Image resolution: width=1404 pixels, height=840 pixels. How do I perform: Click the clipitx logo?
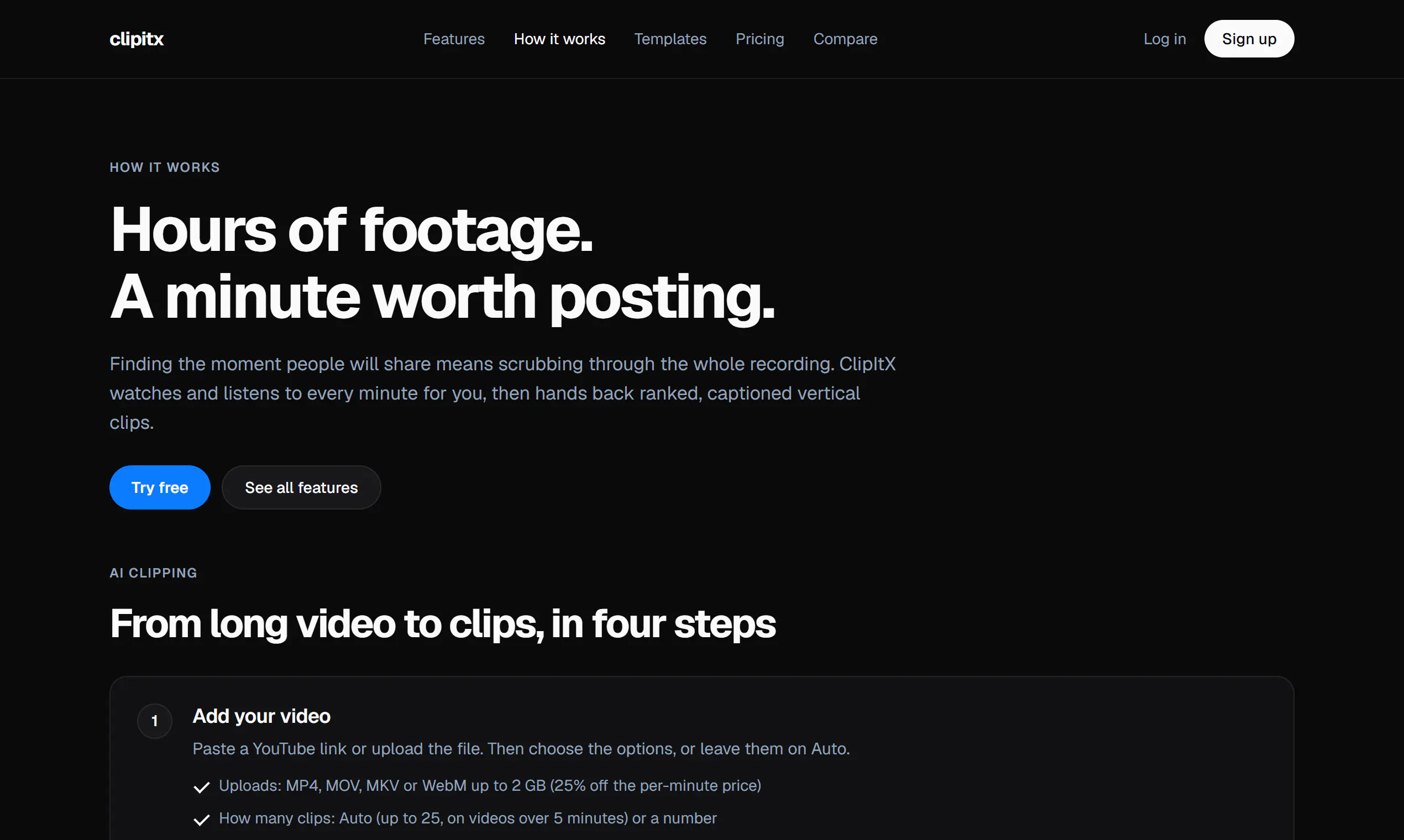[137, 39]
